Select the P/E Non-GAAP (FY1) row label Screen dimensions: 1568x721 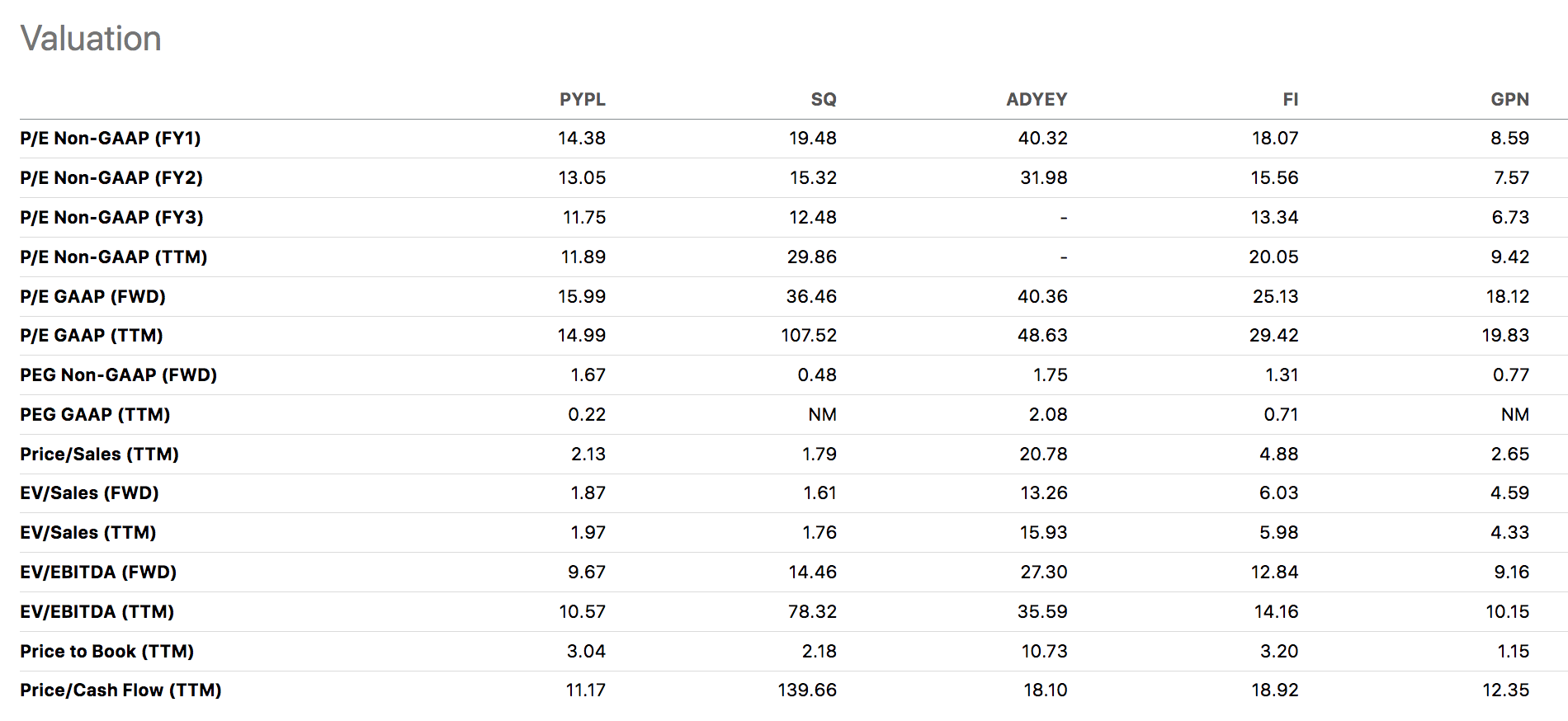pos(111,139)
